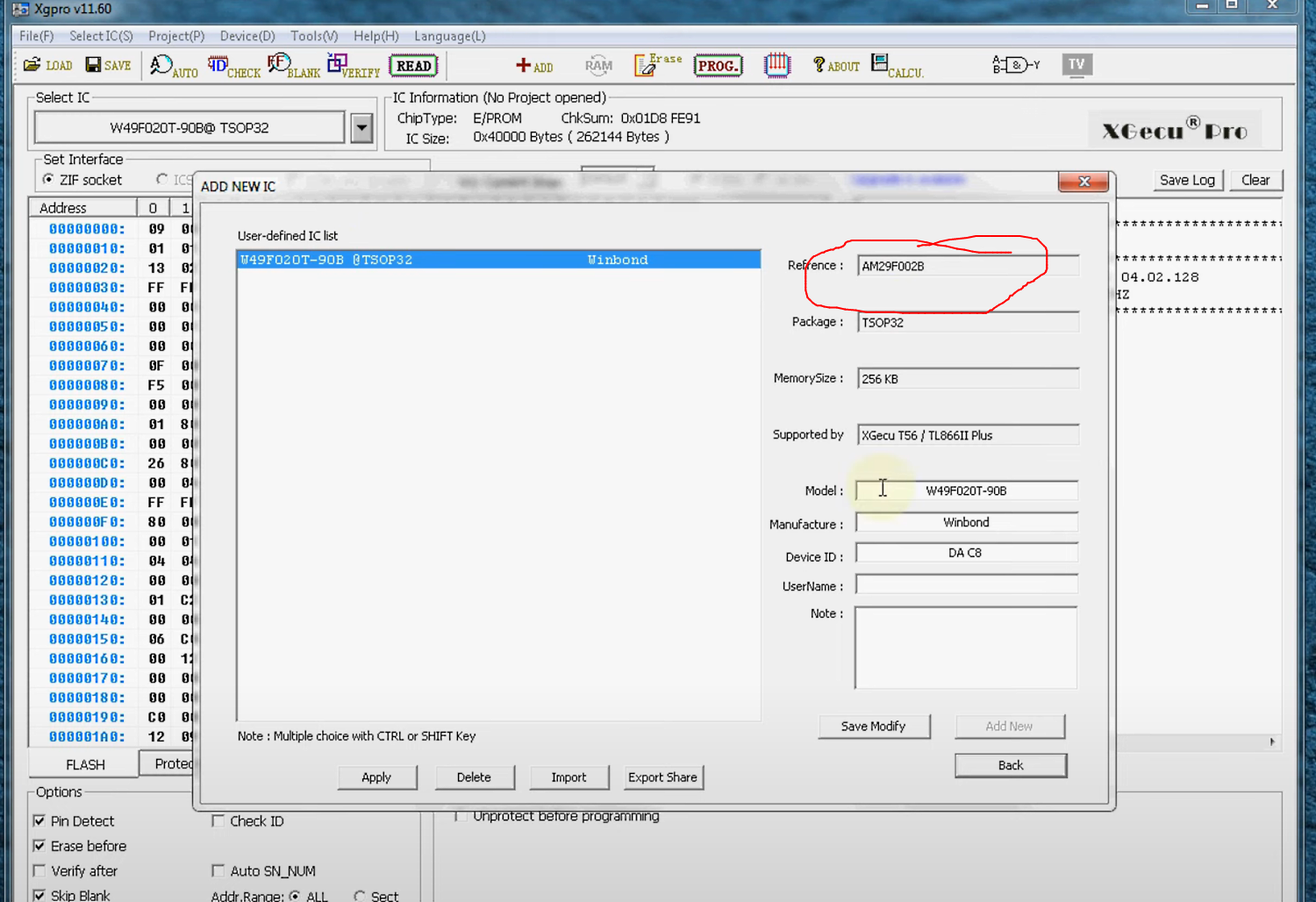This screenshot has width=1316, height=902.
Task: Toggle the Skip Blank checkbox
Action: pyautogui.click(x=39, y=895)
